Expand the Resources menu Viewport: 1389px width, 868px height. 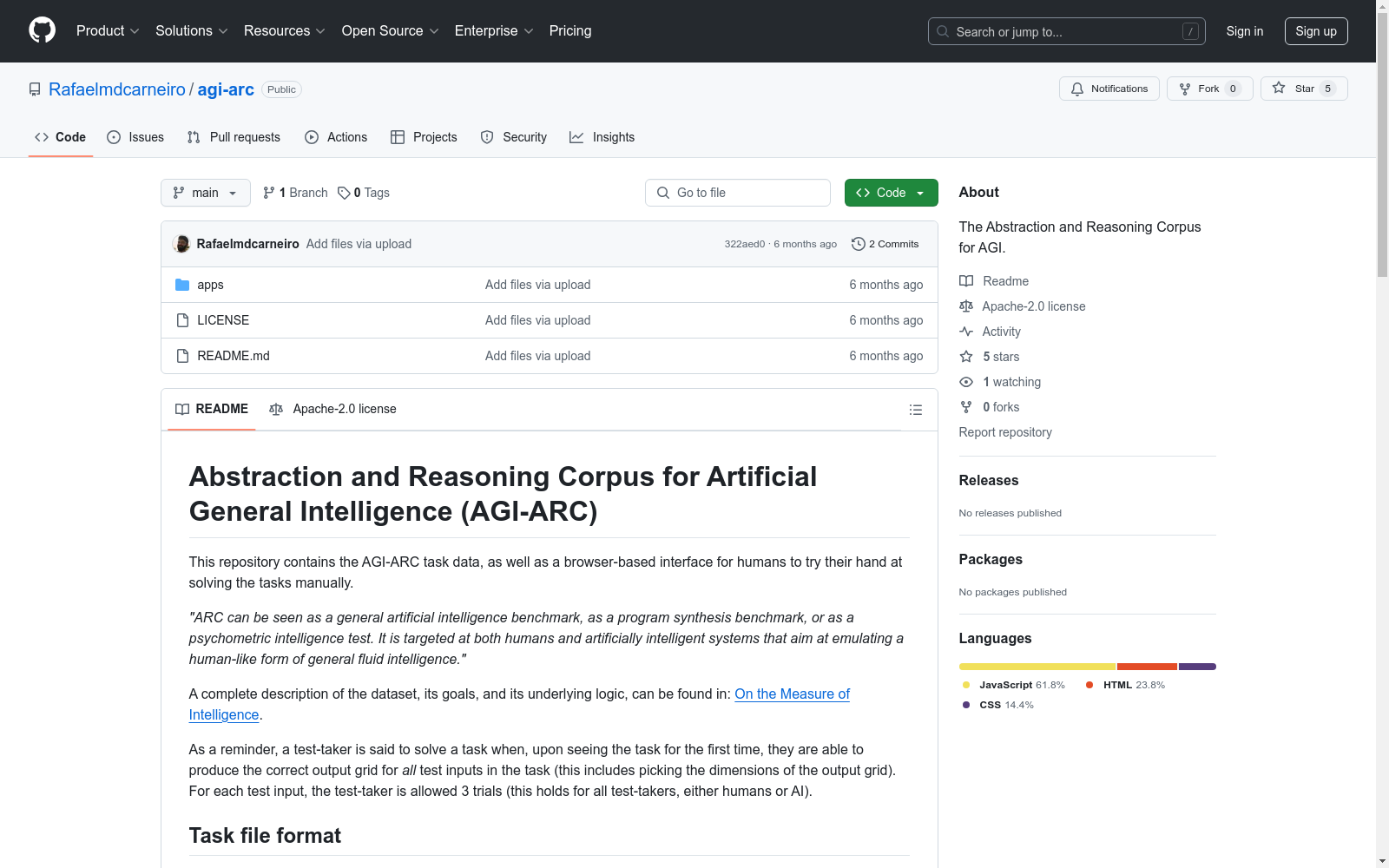pos(285,31)
